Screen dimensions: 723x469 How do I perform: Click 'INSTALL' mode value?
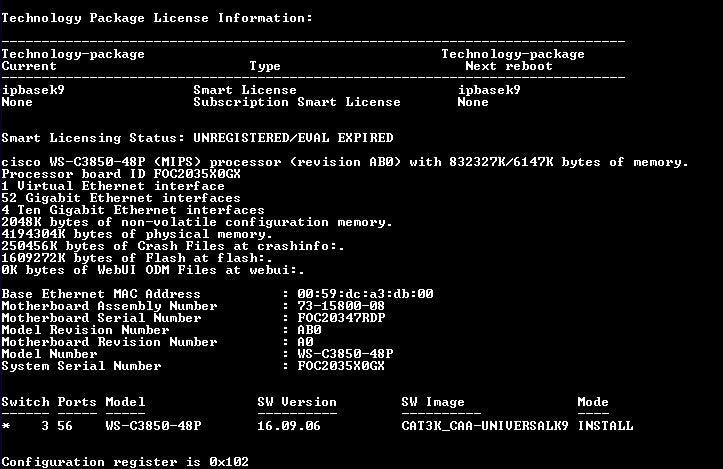pyautogui.click(x=605, y=426)
